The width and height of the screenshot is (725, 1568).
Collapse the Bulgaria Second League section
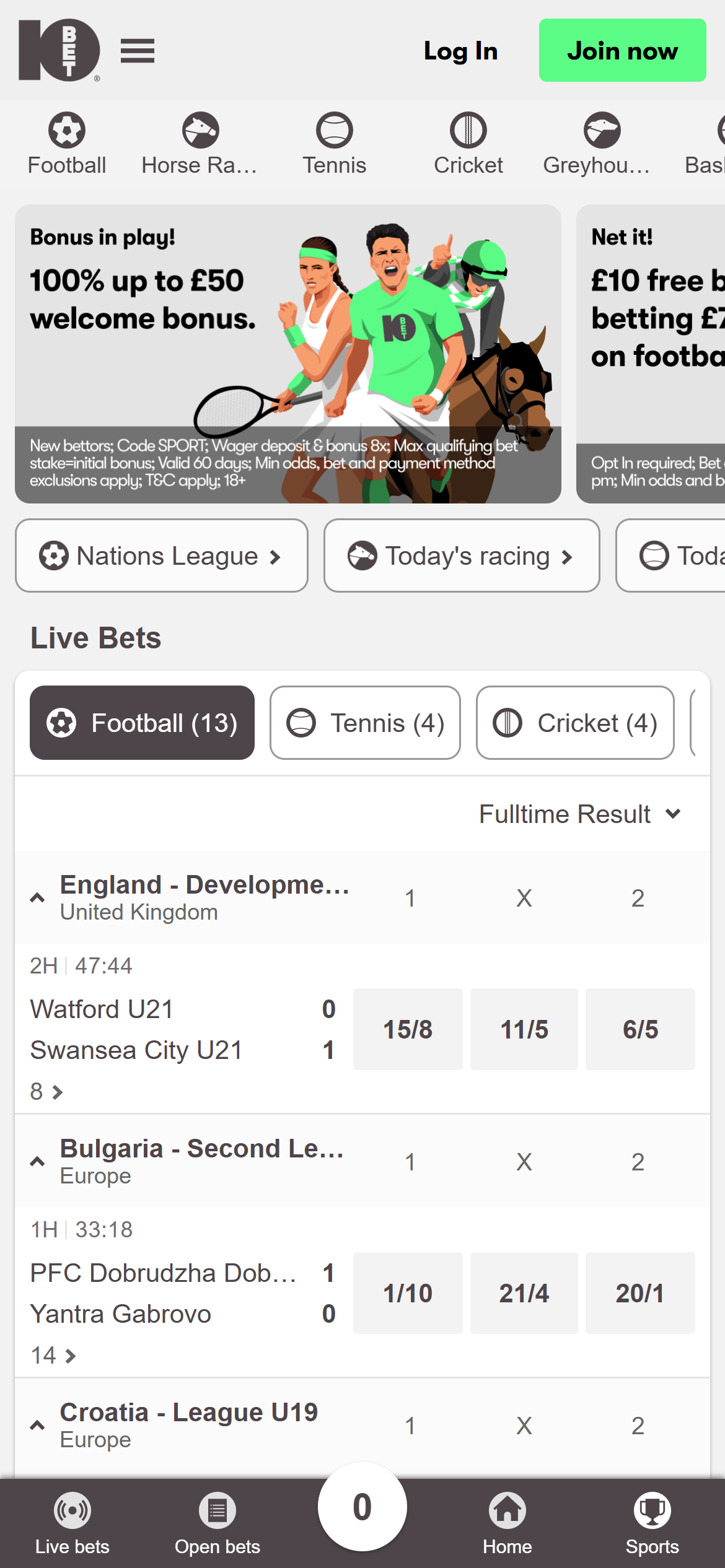(x=37, y=1162)
